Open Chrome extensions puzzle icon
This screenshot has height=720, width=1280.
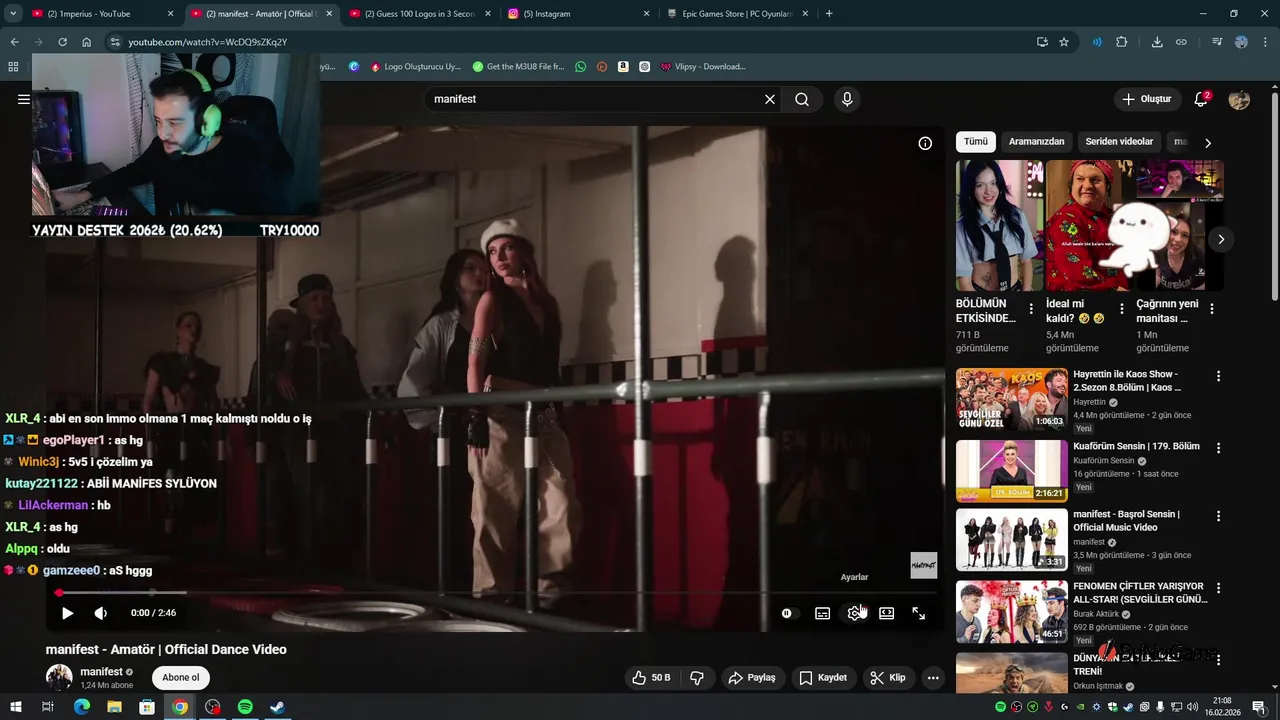(x=1121, y=42)
